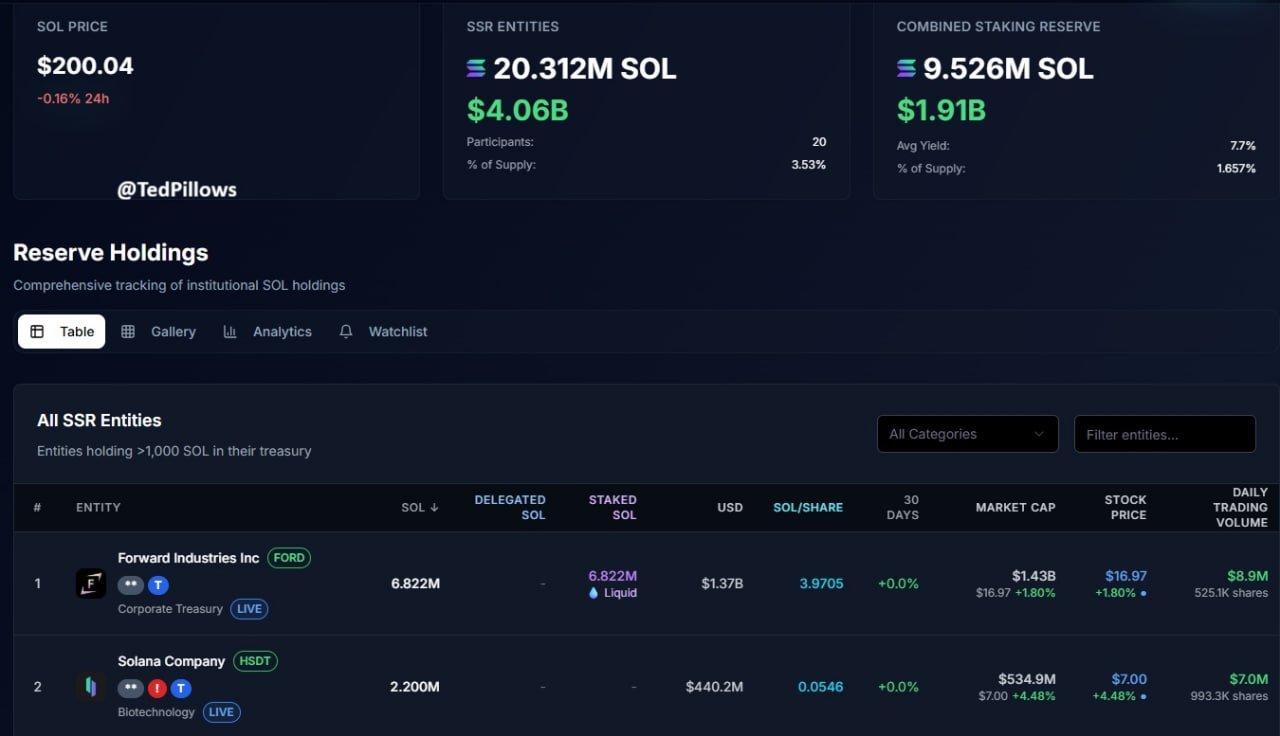Toggle the SOL column sort arrow

(434, 507)
